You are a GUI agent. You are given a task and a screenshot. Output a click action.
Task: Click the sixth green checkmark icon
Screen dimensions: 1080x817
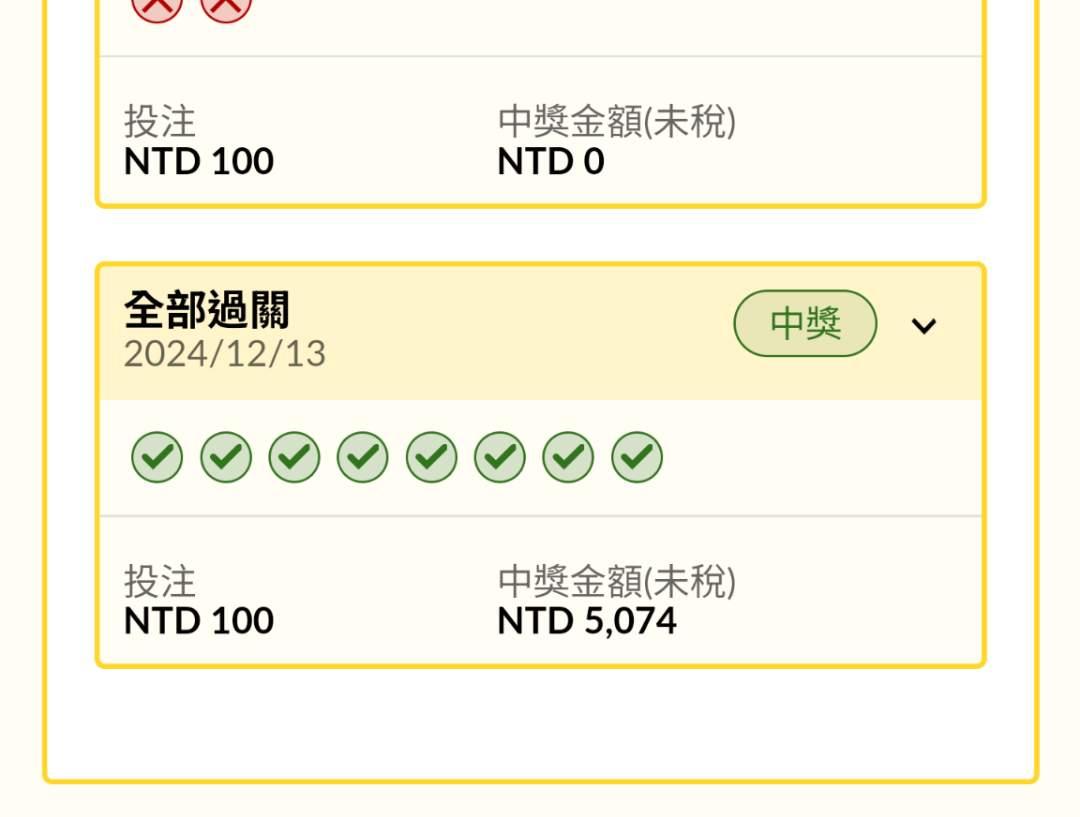click(500, 457)
